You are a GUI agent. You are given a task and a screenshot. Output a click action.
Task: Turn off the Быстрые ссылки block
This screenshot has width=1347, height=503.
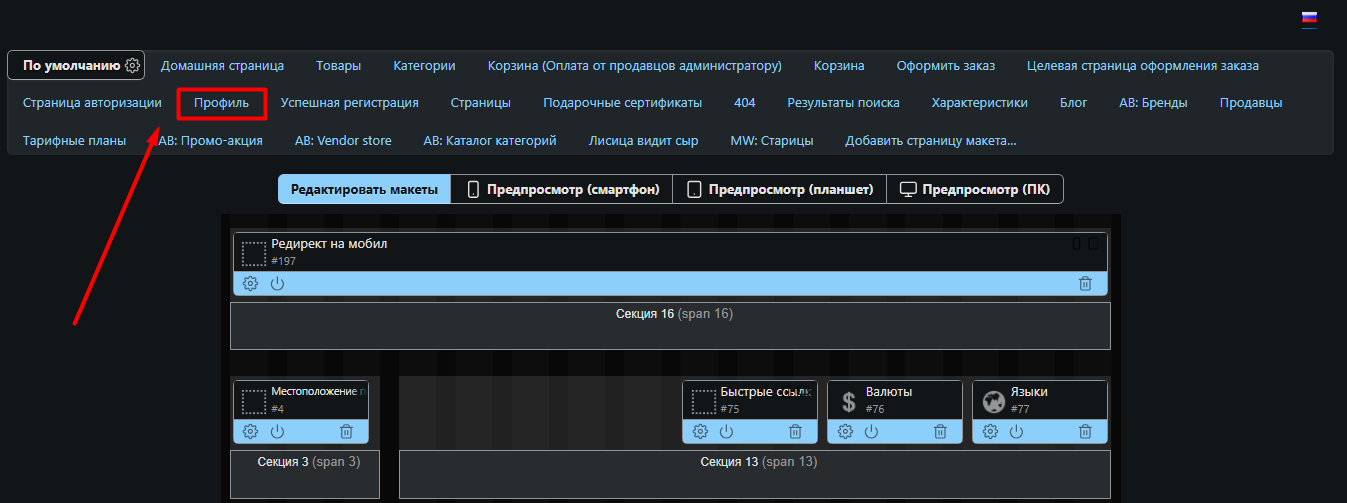click(726, 432)
